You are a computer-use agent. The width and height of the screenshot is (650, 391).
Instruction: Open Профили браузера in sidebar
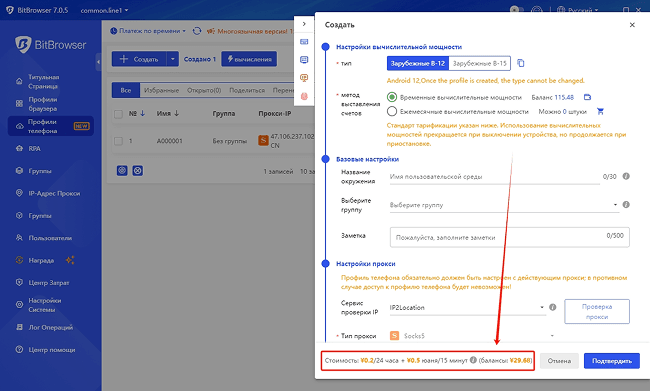tap(42, 104)
